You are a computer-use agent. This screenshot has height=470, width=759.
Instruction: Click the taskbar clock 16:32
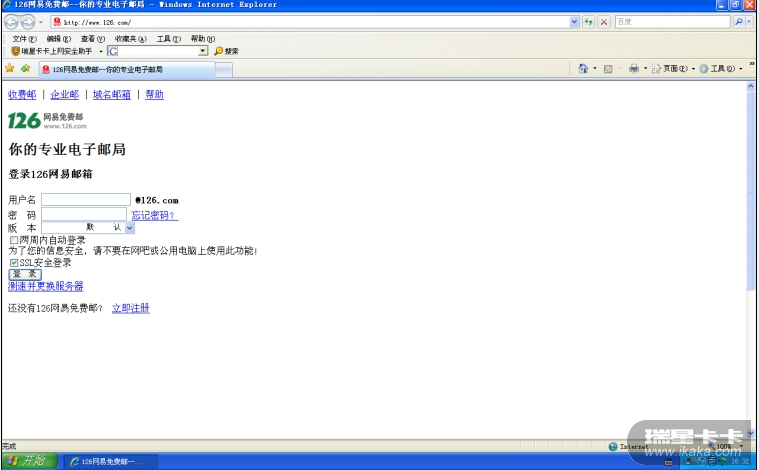[740, 462]
